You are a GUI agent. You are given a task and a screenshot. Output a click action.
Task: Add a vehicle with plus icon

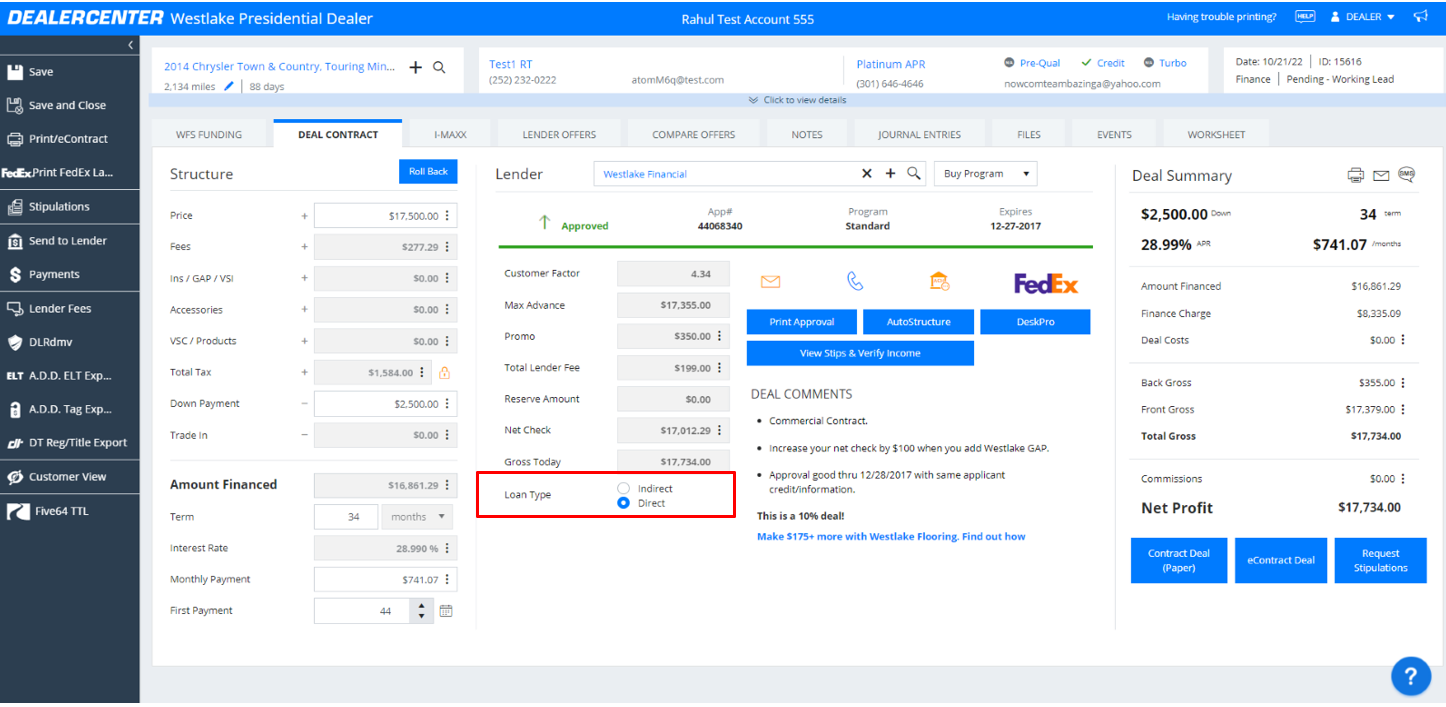[416, 67]
